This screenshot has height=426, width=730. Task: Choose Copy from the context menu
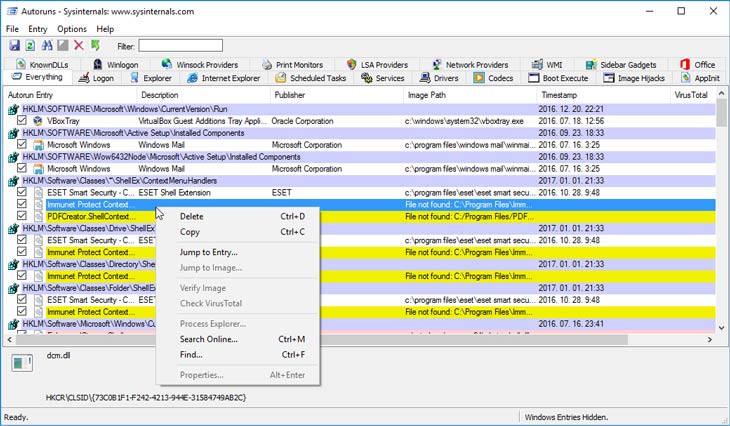(237, 232)
